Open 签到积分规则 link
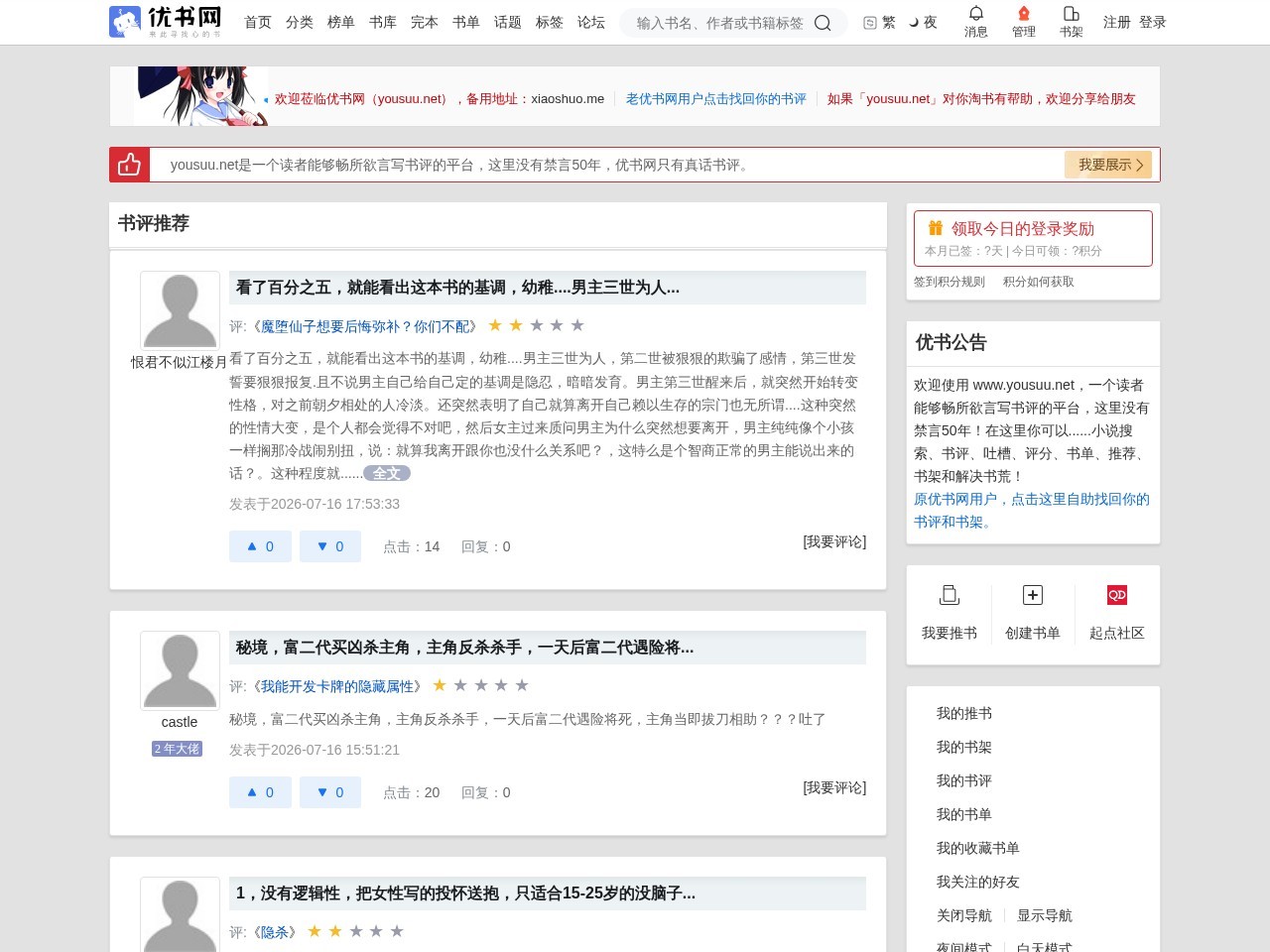The height and width of the screenshot is (952, 1270). point(950,282)
